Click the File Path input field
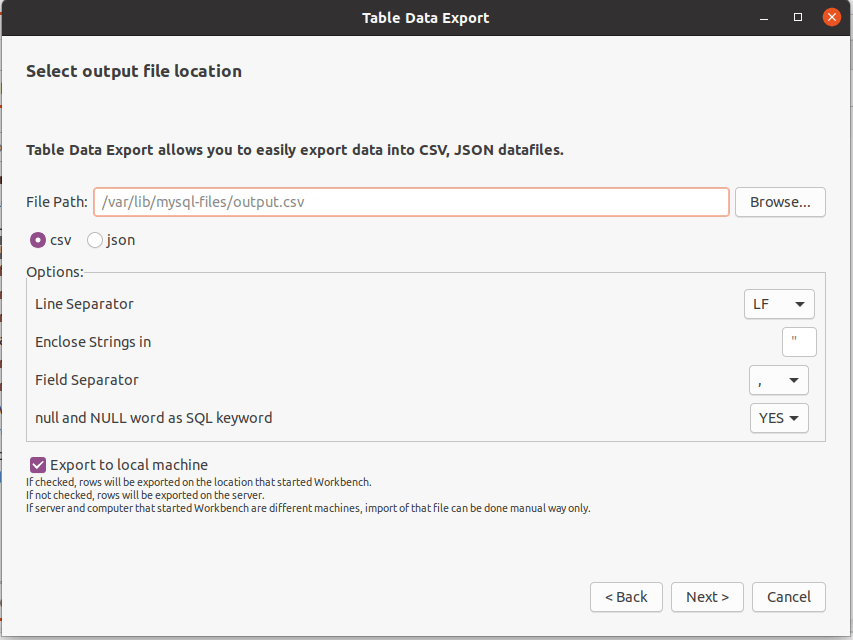The image size is (853, 640). tap(411, 202)
